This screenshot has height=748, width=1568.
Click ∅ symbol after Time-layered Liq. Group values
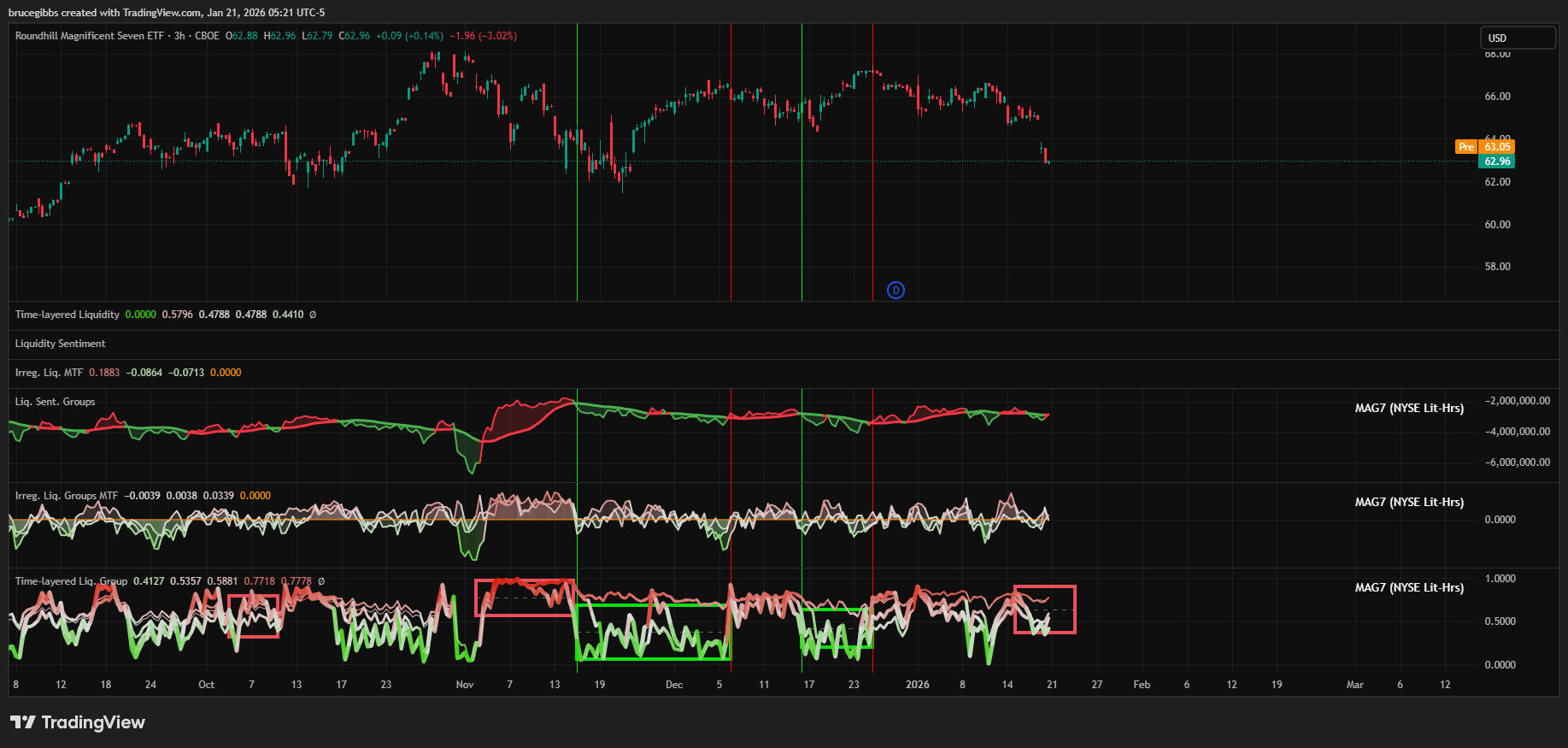(321, 581)
